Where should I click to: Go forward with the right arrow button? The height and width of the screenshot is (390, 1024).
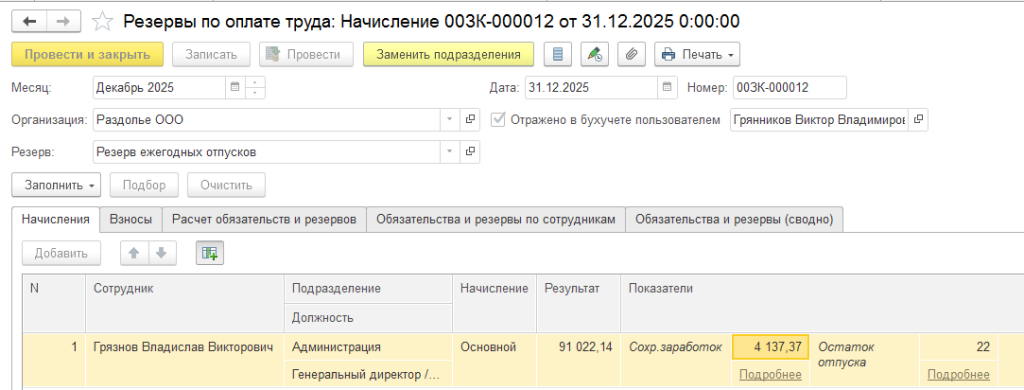point(63,22)
